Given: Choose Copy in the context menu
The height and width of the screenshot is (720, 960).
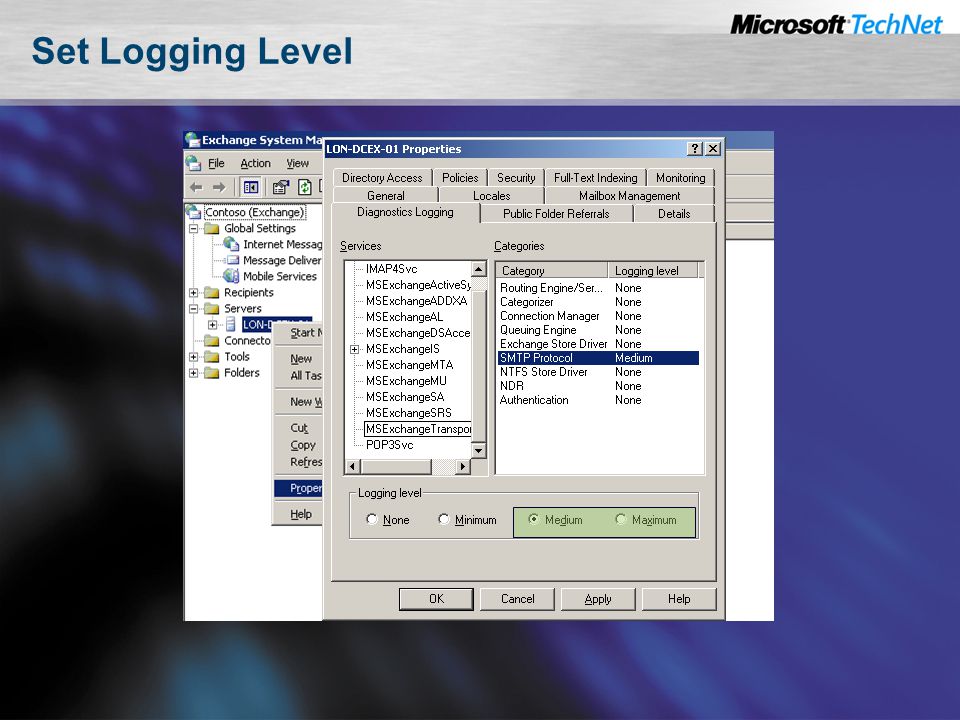Looking at the screenshot, I should tap(299, 445).
